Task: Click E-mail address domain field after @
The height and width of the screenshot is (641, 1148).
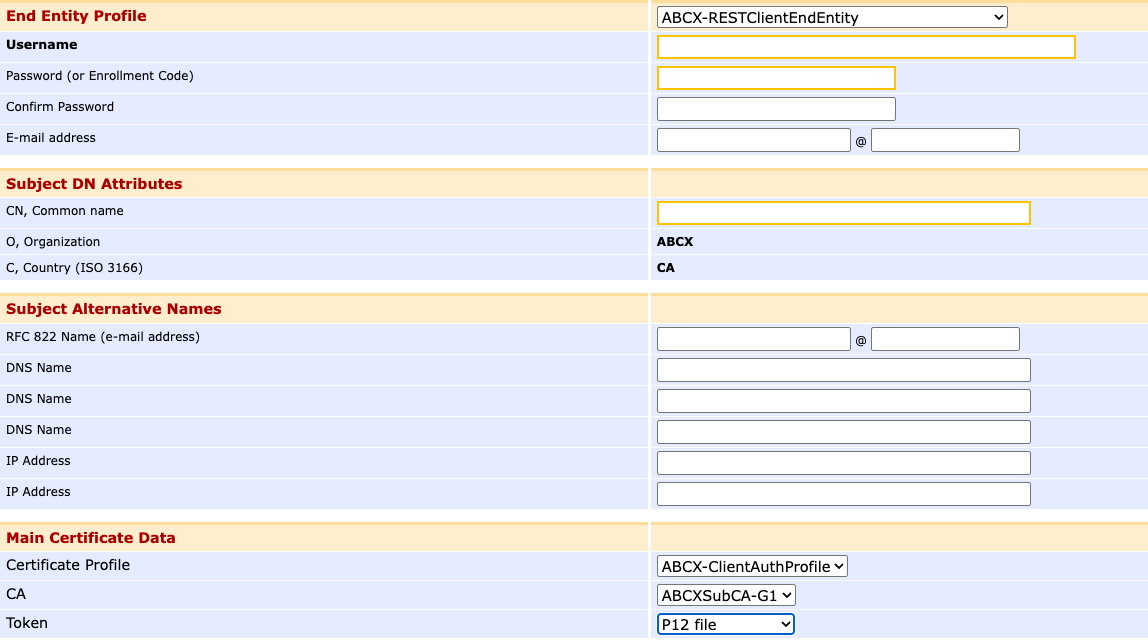Action: [x=945, y=140]
